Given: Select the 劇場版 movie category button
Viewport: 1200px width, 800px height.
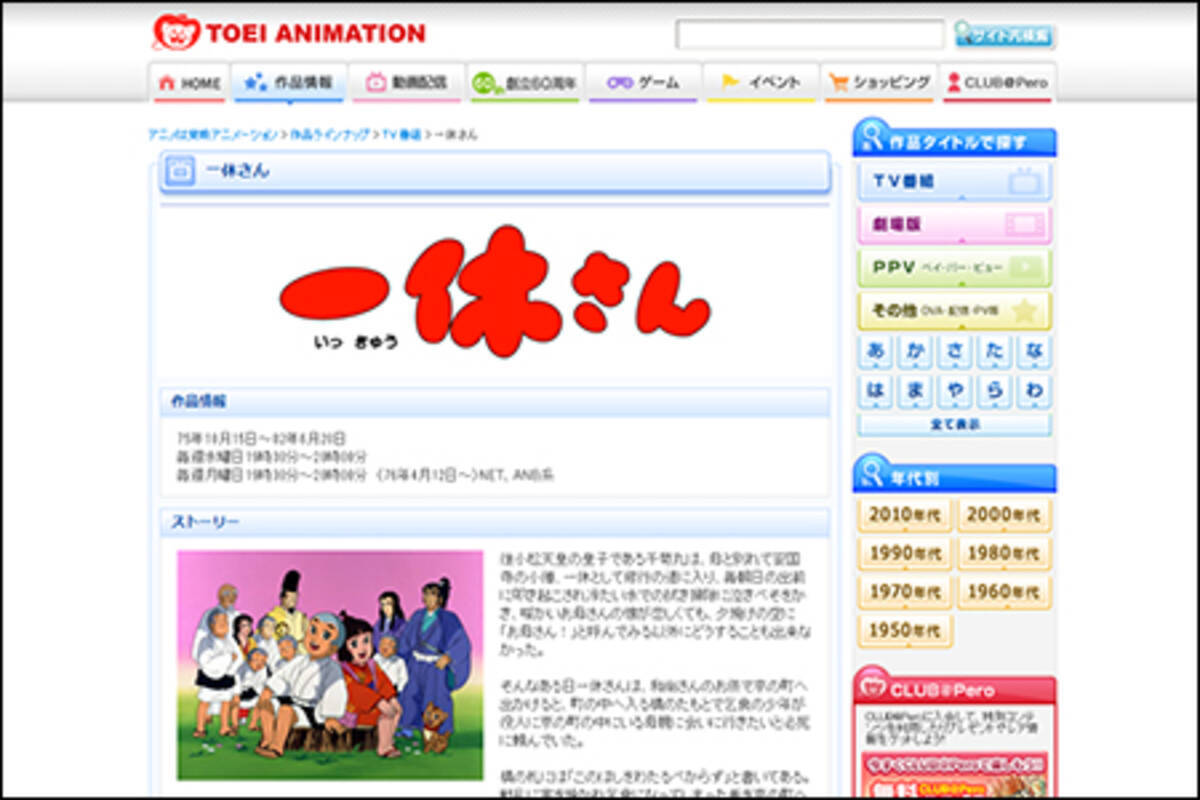Looking at the screenshot, I should coord(954,225).
